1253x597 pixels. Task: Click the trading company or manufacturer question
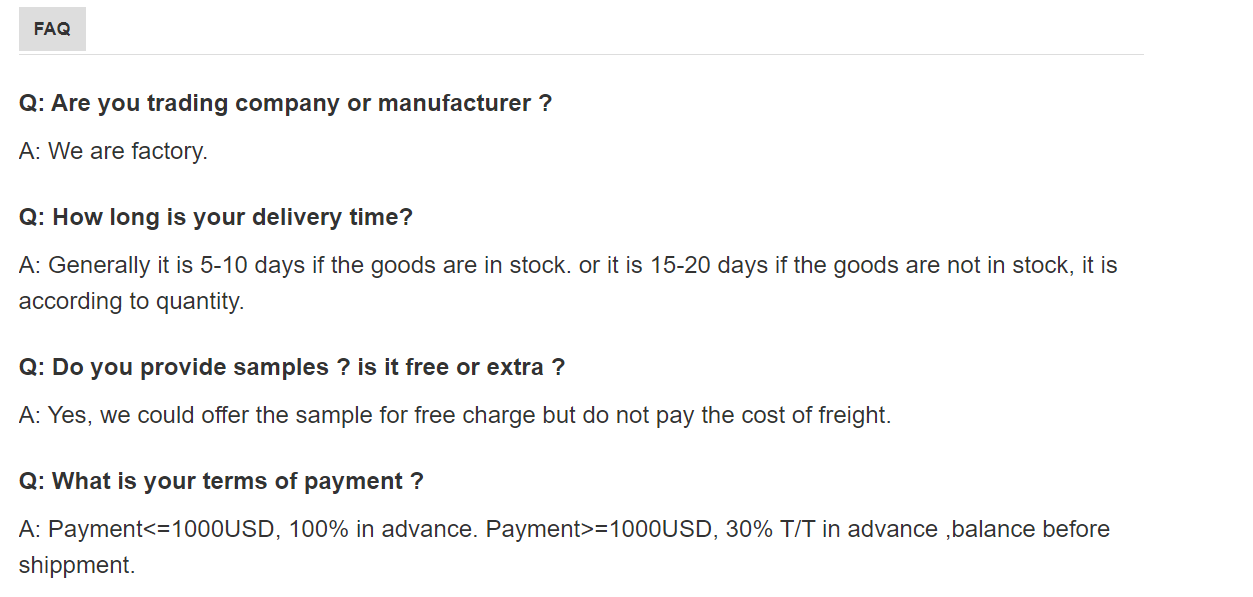285,103
